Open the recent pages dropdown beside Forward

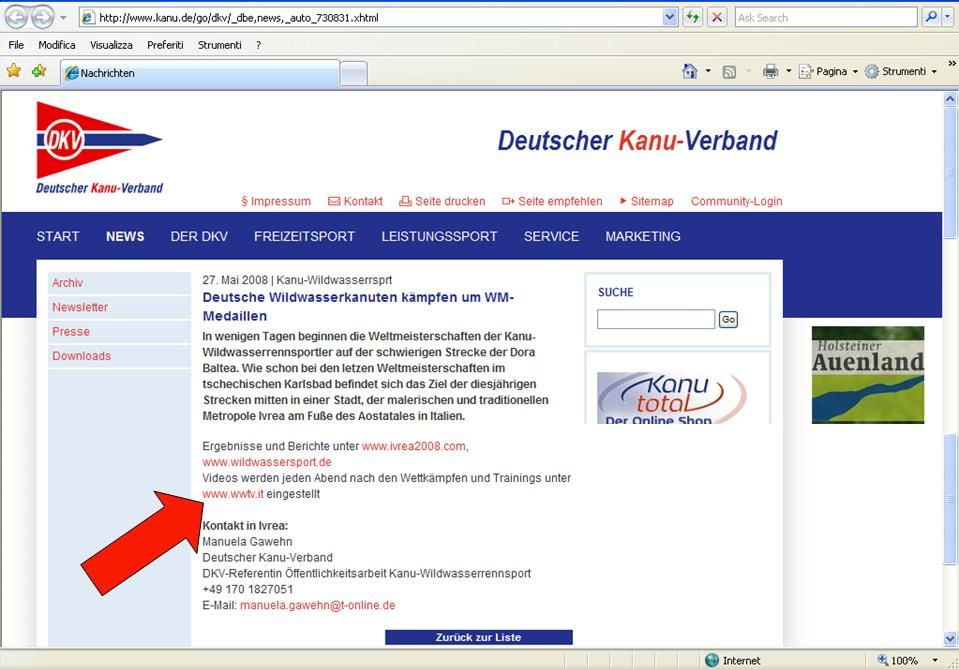pyautogui.click(x=63, y=18)
